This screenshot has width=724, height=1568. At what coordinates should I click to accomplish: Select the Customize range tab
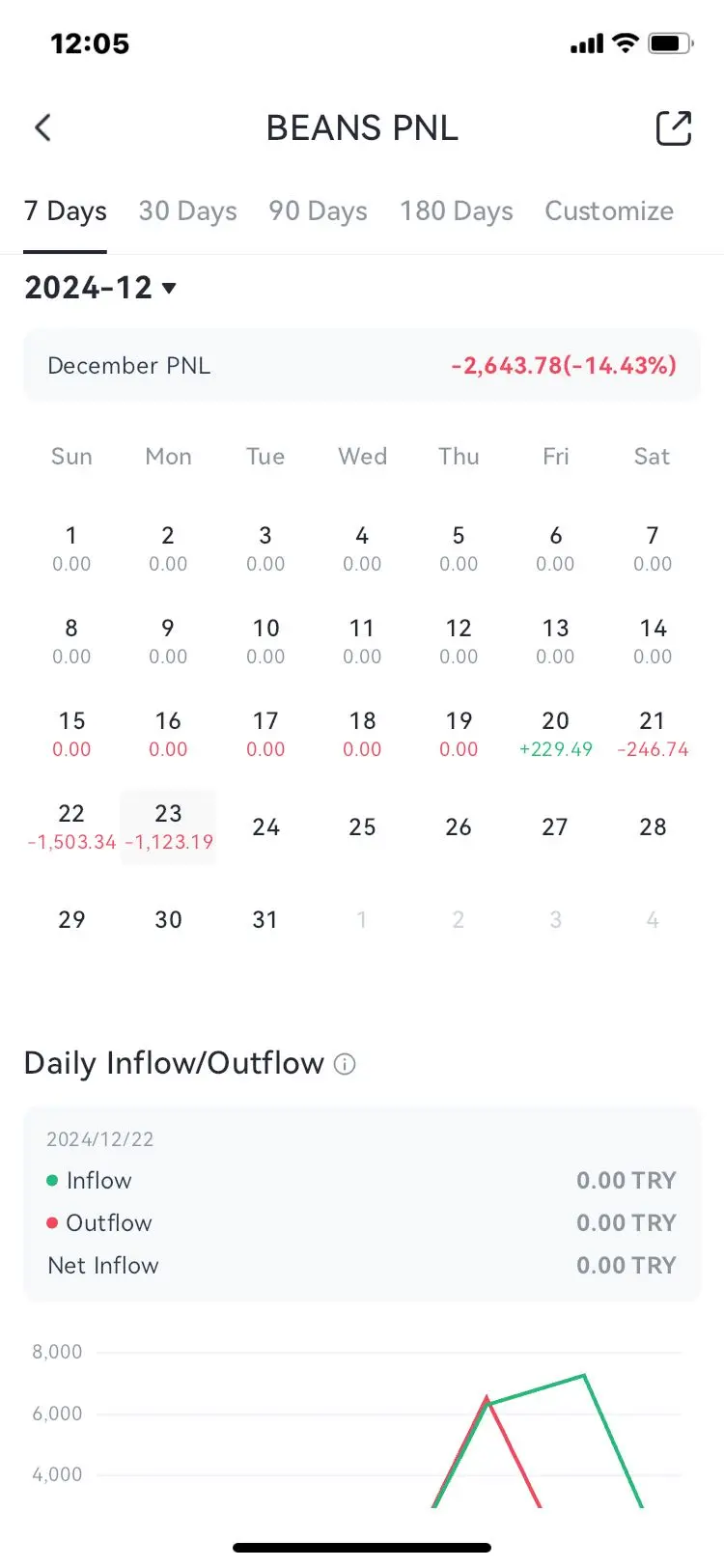[609, 210]
